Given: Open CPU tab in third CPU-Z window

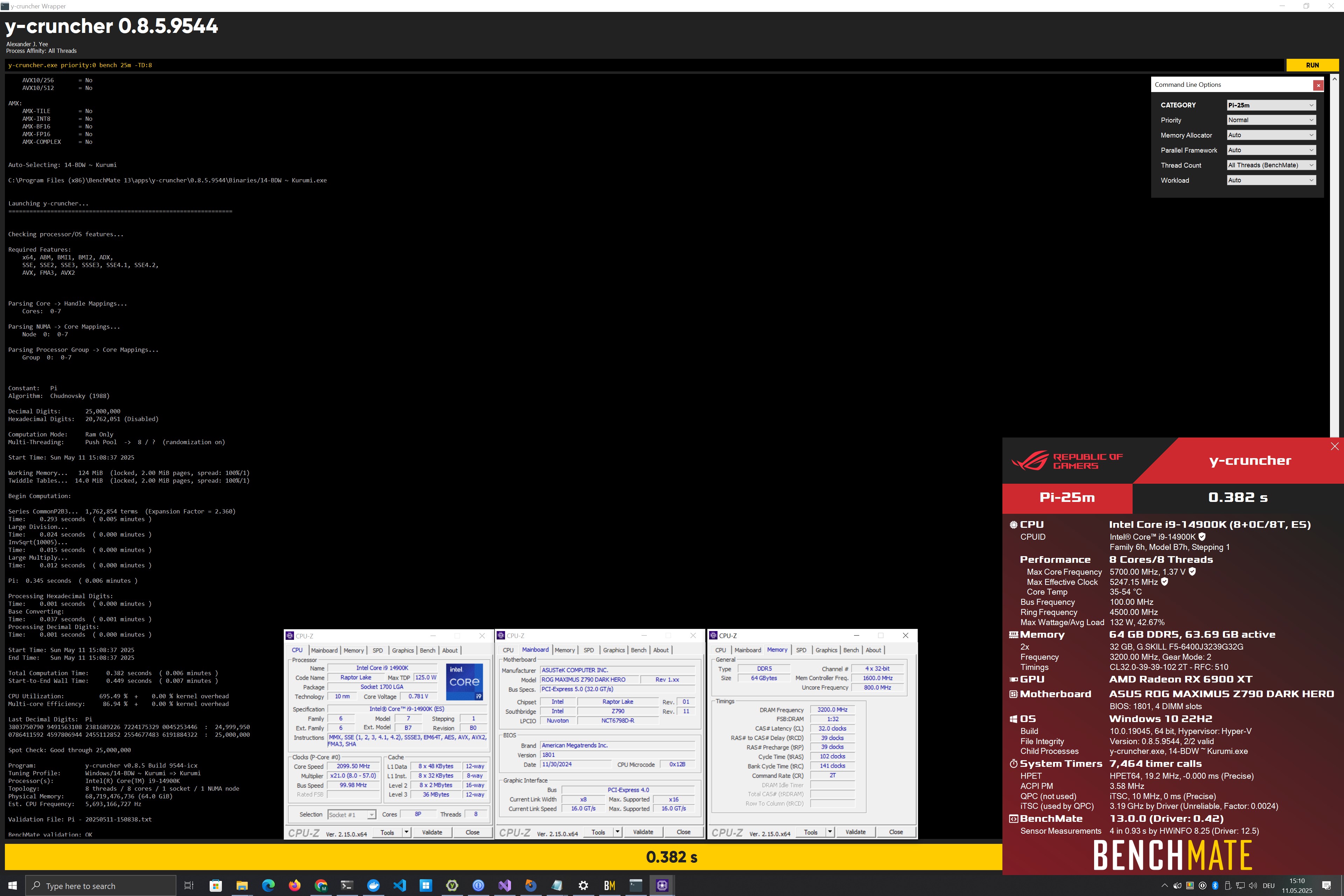Looking at the screenshot, I should click(x=721, y=650).
